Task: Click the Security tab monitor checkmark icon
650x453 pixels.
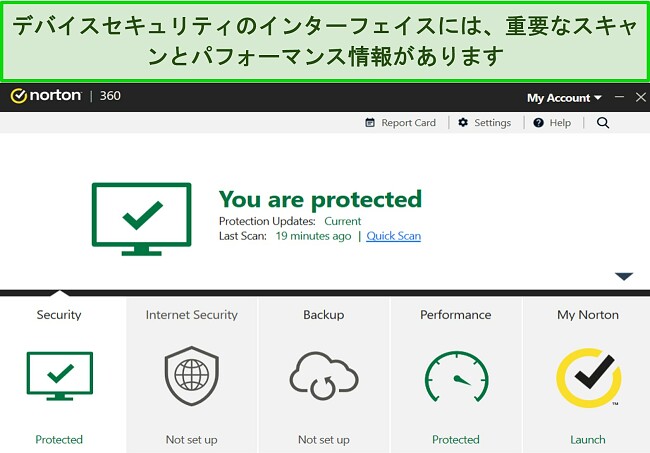Action: (x=60, y=376)
